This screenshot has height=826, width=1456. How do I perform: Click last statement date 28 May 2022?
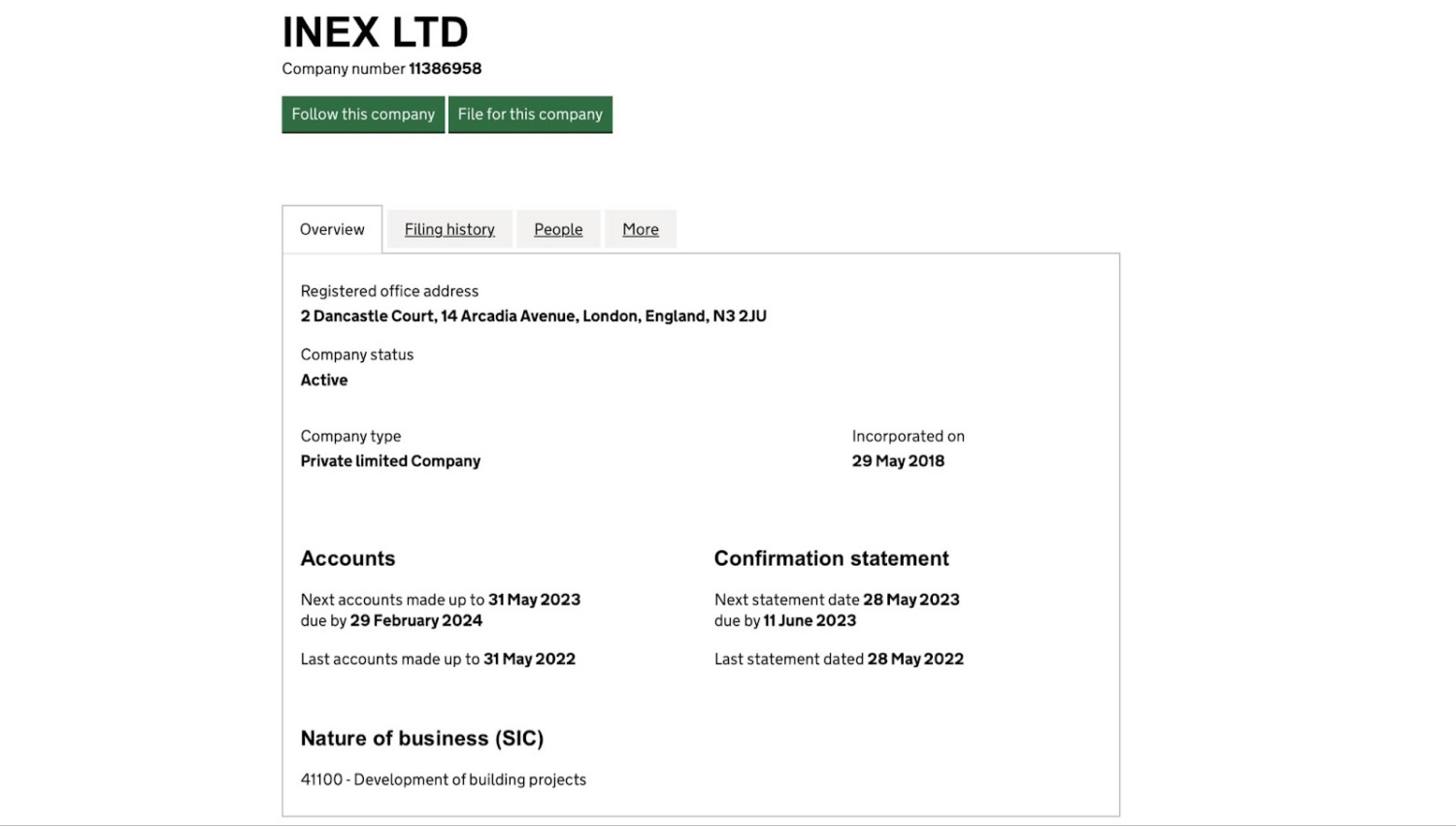point(915,659)
